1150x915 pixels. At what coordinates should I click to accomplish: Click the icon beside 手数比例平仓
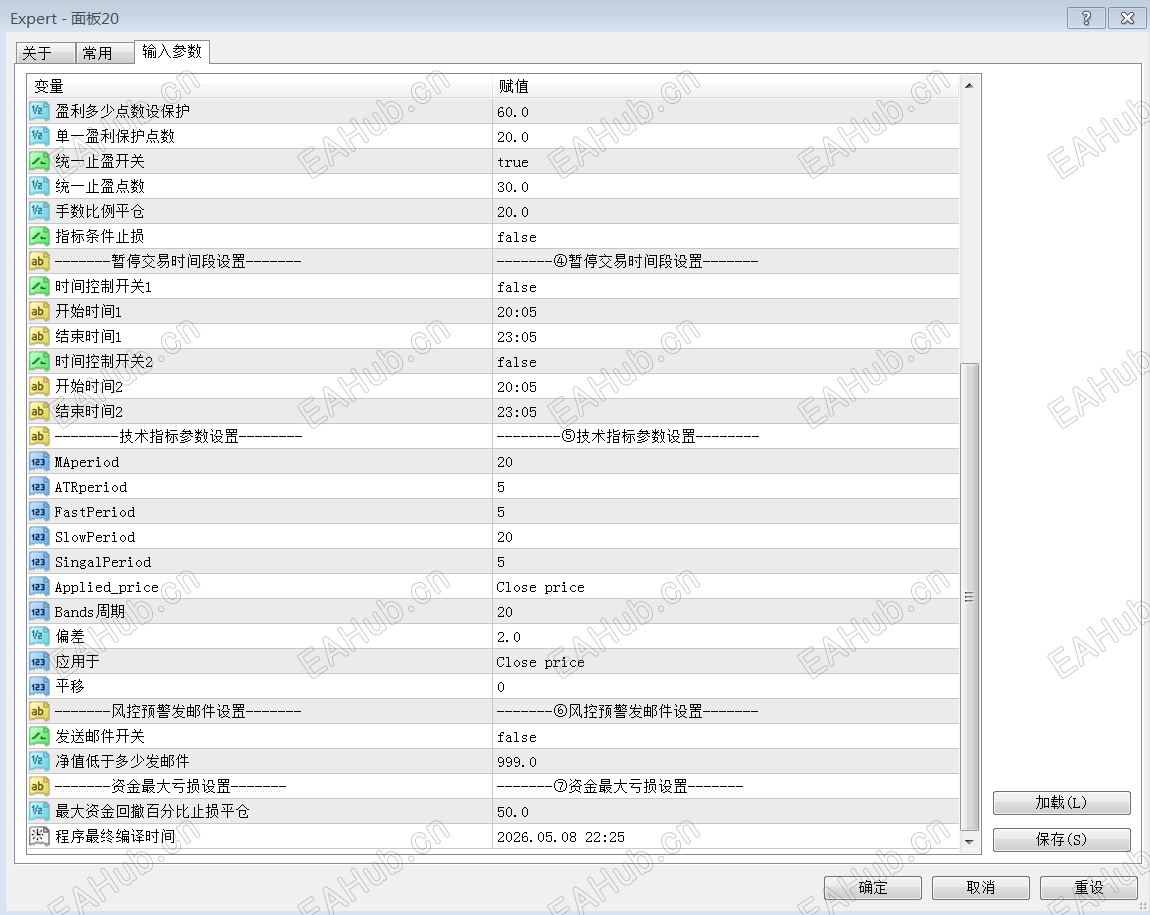coord(38,211)
